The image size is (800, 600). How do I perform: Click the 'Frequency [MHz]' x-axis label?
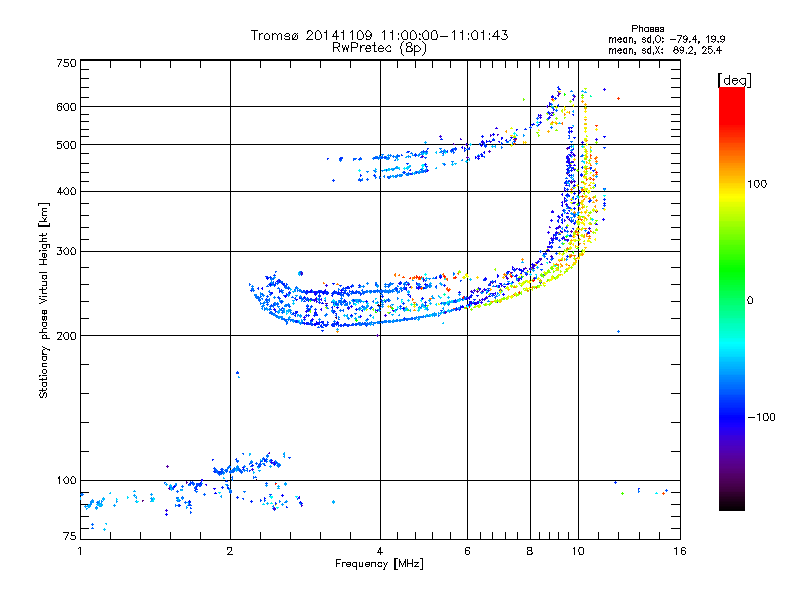pos(379,564)
